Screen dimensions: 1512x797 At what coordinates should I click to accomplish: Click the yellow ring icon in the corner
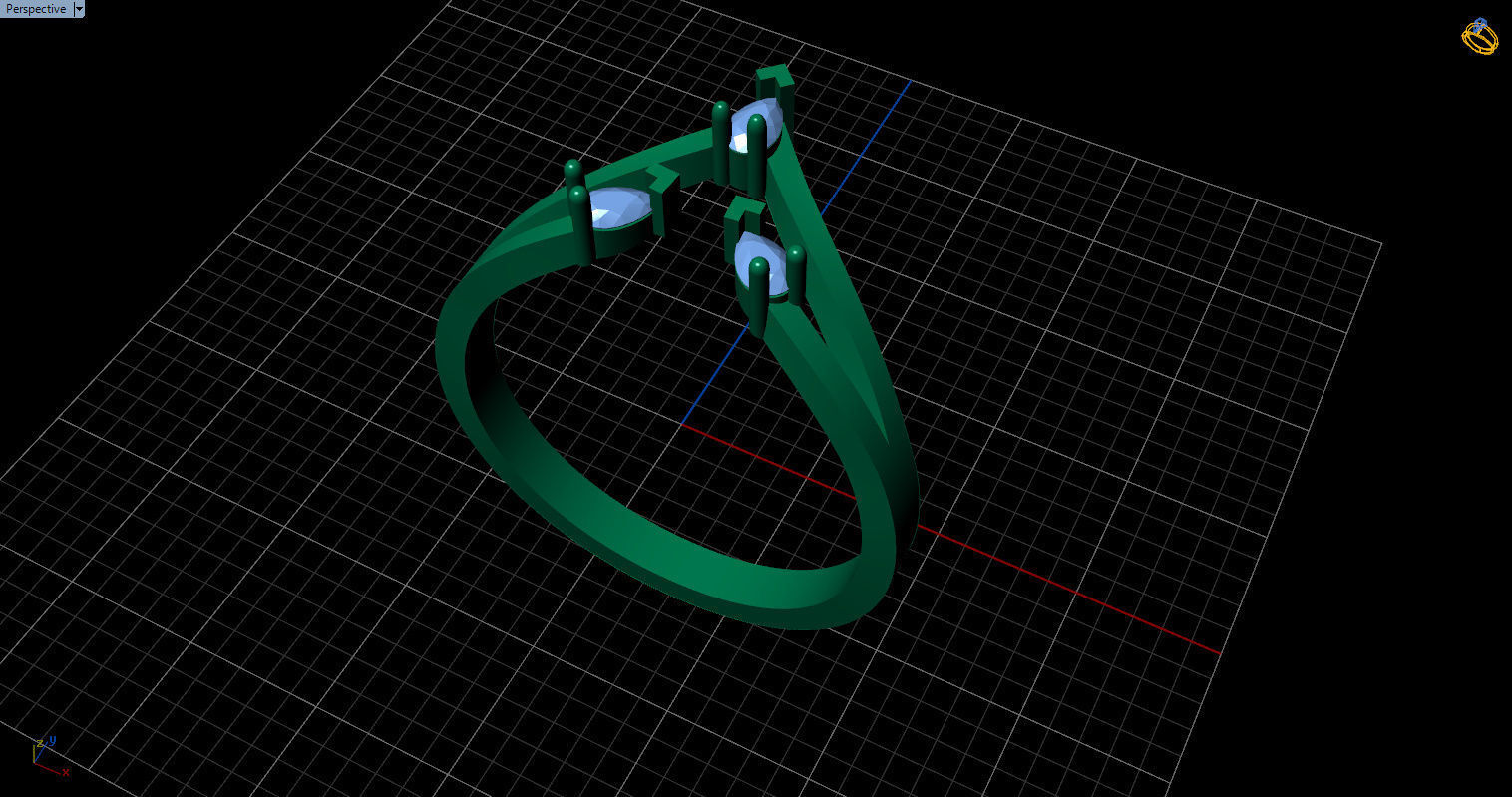point(1480,36)
